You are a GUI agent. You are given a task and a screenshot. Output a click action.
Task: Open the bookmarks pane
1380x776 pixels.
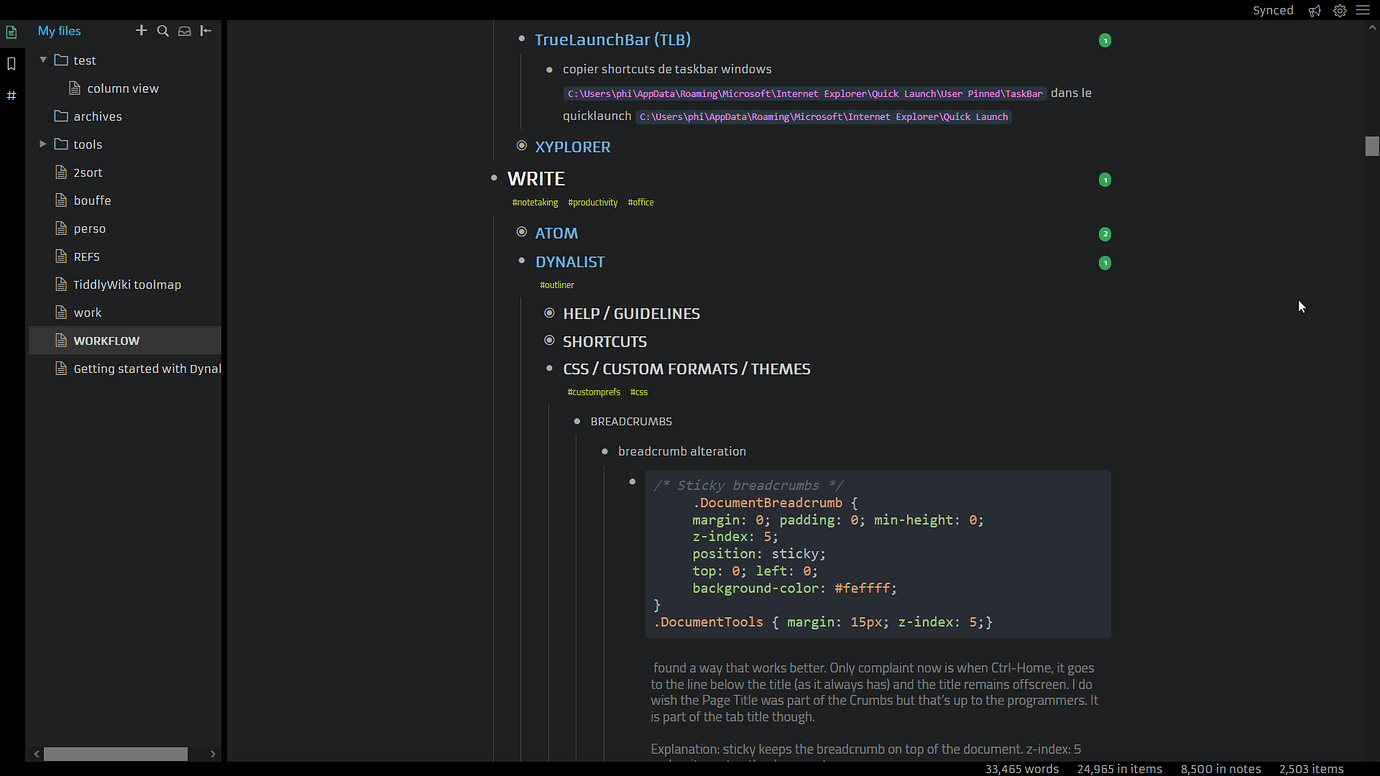click(x=11, y=63)
